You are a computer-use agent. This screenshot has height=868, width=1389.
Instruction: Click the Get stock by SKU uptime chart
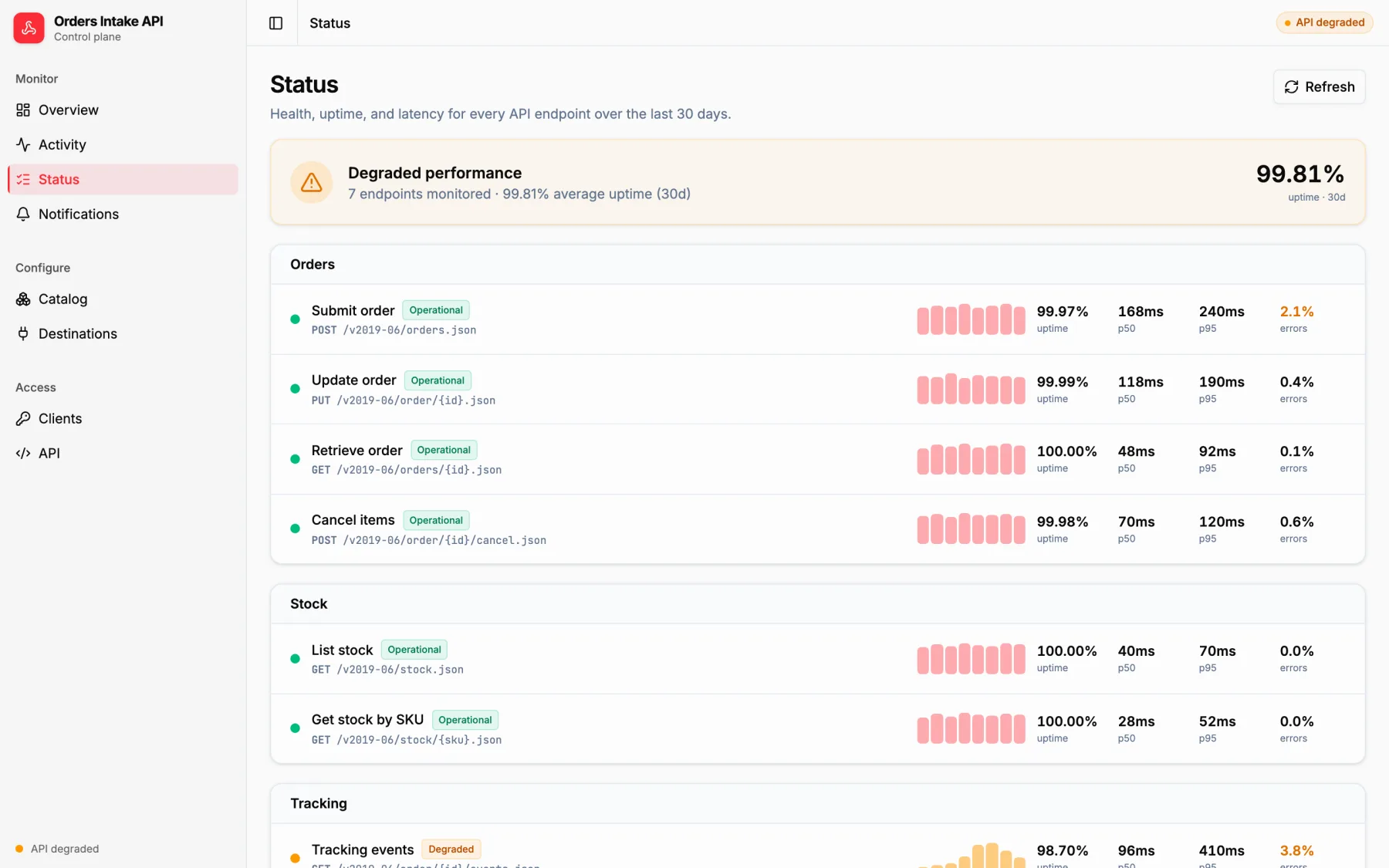971,728
